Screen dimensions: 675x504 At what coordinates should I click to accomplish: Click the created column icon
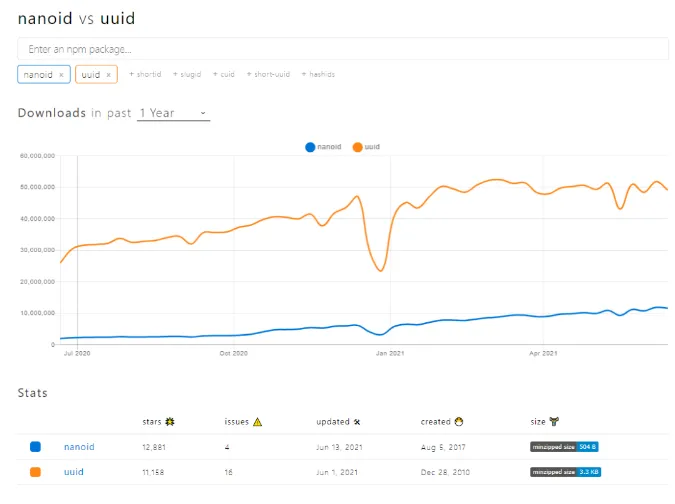[x=459, y=422]
